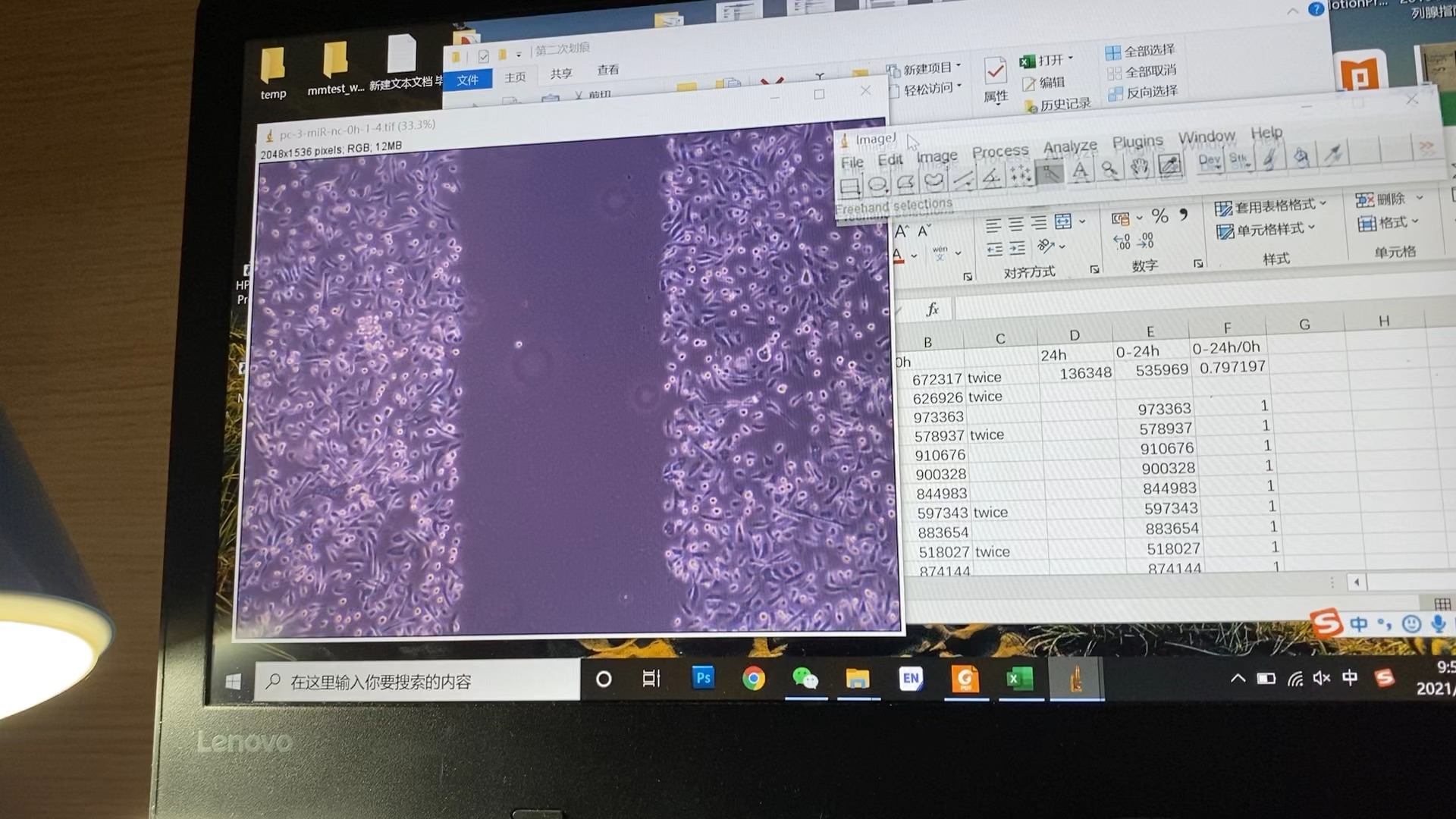This screenshot has height=819, width=1456.
Task: Click Excel increase font size icon
Action: coord(901,231)
